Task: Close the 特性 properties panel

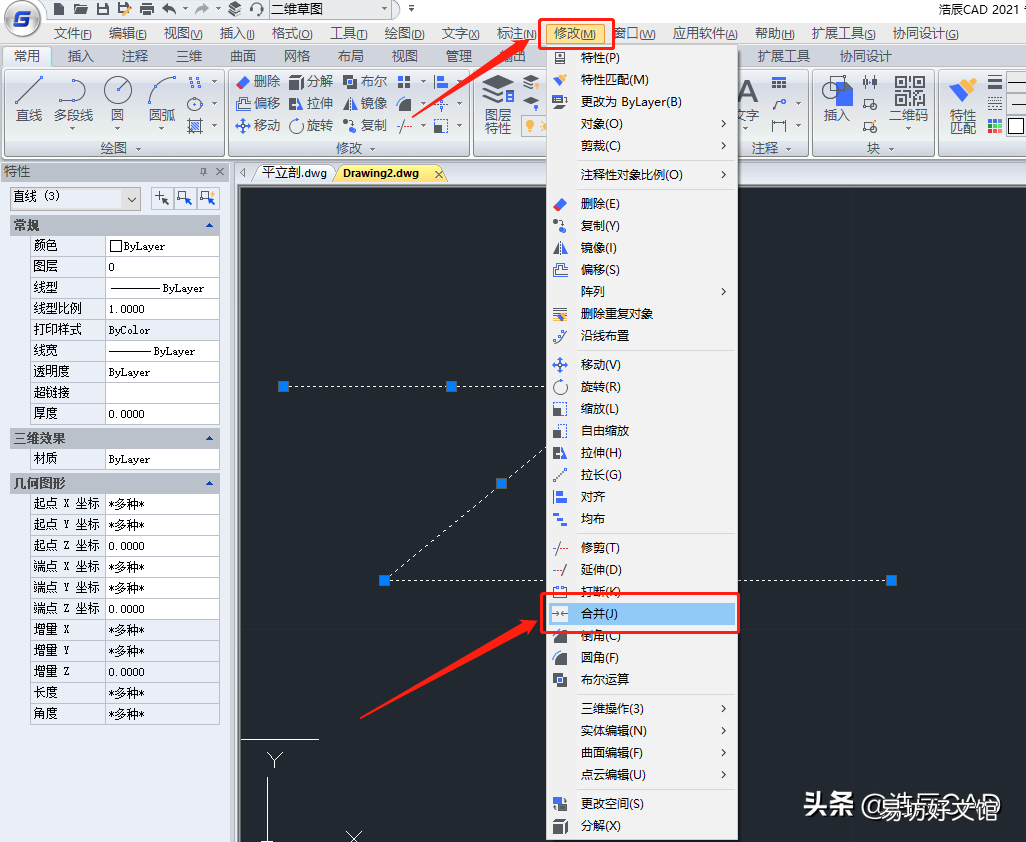Action: click(x=221, y=171)
